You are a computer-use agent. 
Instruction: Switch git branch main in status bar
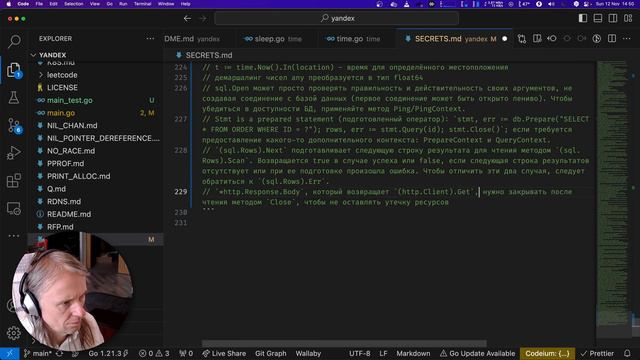(x=38, y=353)
